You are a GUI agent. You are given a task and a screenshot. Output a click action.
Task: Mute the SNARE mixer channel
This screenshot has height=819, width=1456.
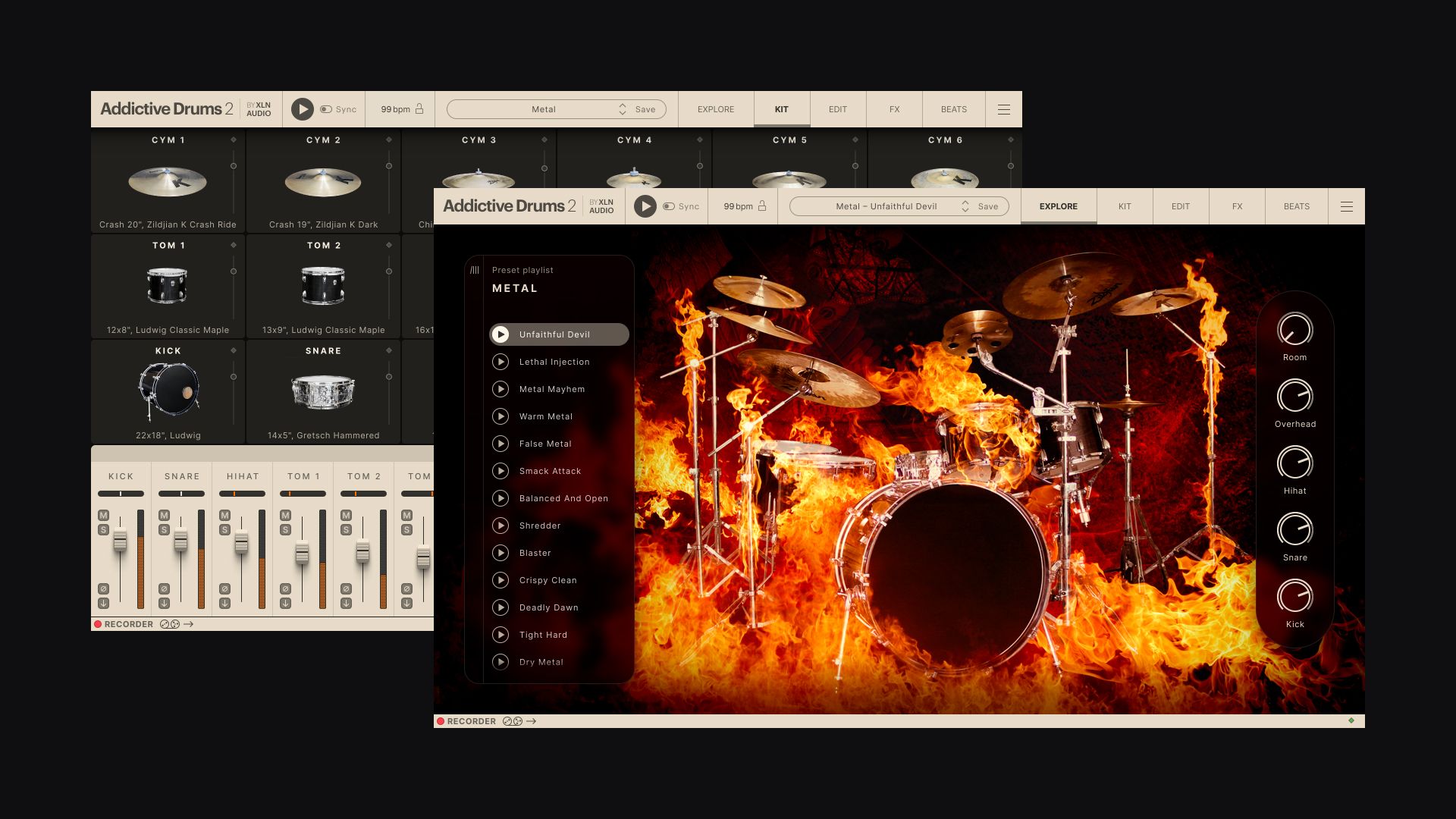164,516
